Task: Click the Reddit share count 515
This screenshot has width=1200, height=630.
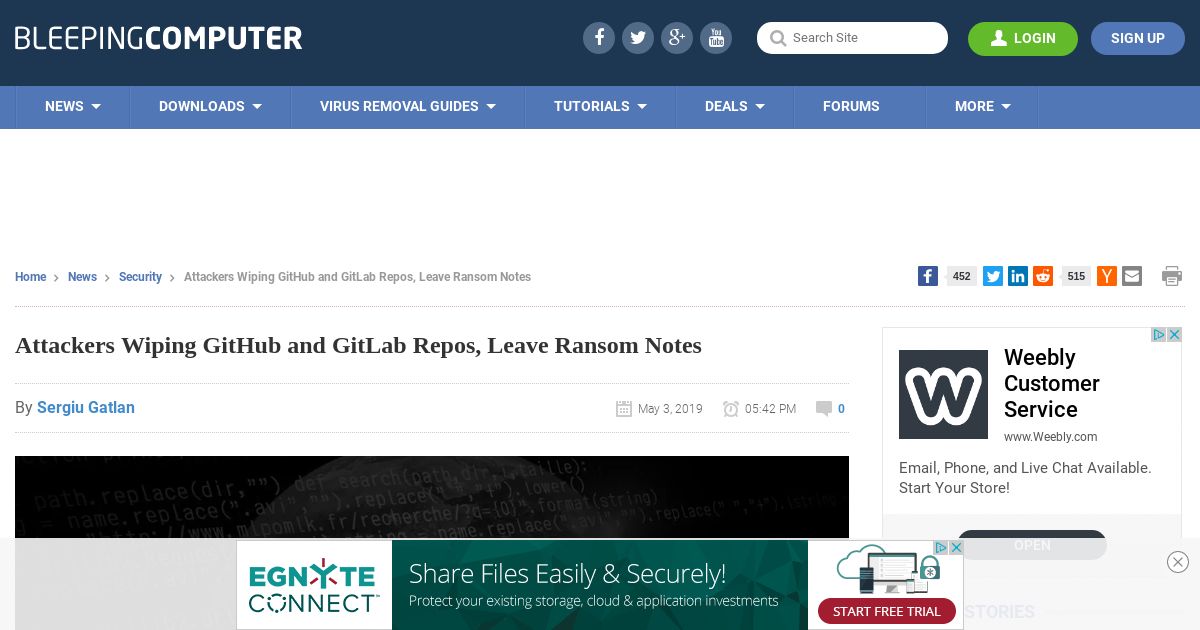Action: click(1076, 276)
